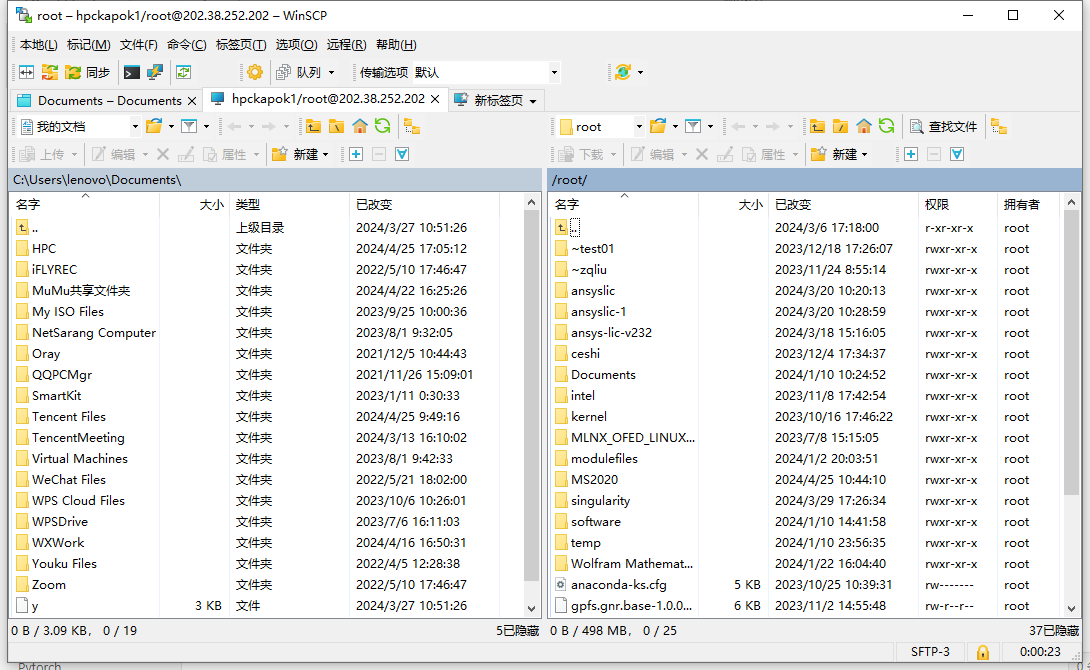Open the 远程(R) menu

point(346,44)
